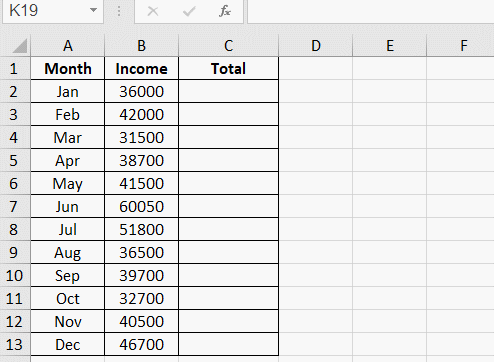Select column E header
Viewport: 494px width, 362px height.
coord(390,46)
